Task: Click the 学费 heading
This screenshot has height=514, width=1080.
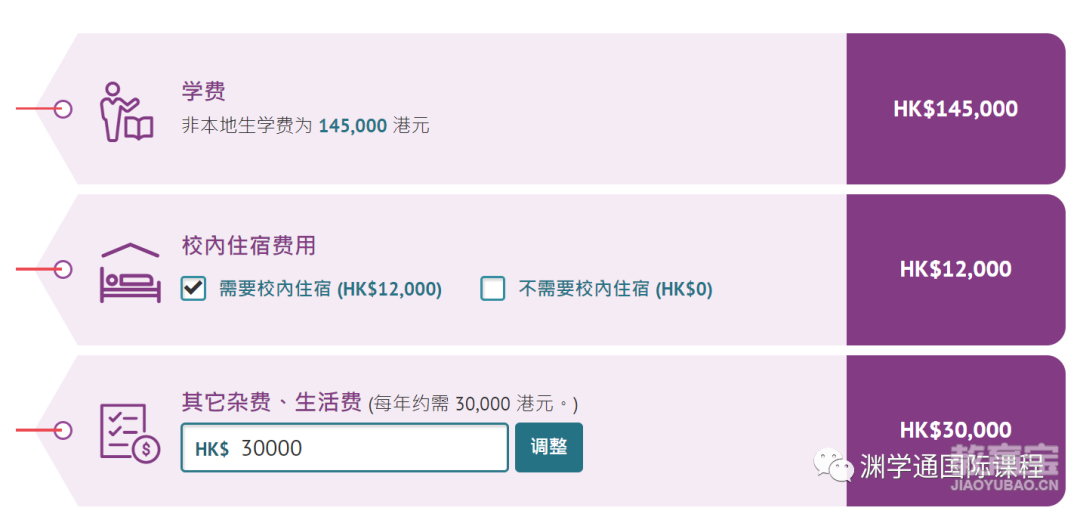Action: click(204, 92)
